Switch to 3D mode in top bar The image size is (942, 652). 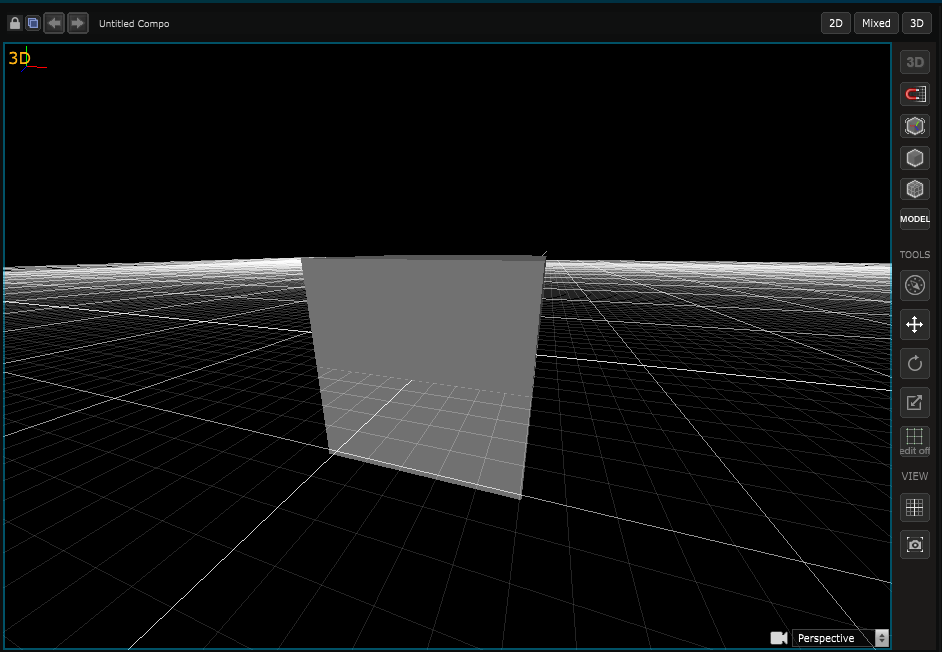pyautogui.click(x=917, y=23)
